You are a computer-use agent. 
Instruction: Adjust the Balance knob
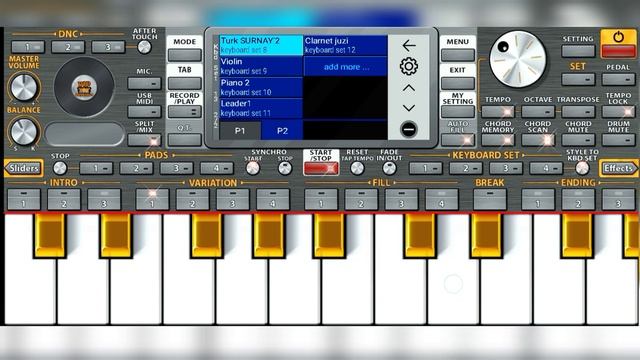(24, 131)
